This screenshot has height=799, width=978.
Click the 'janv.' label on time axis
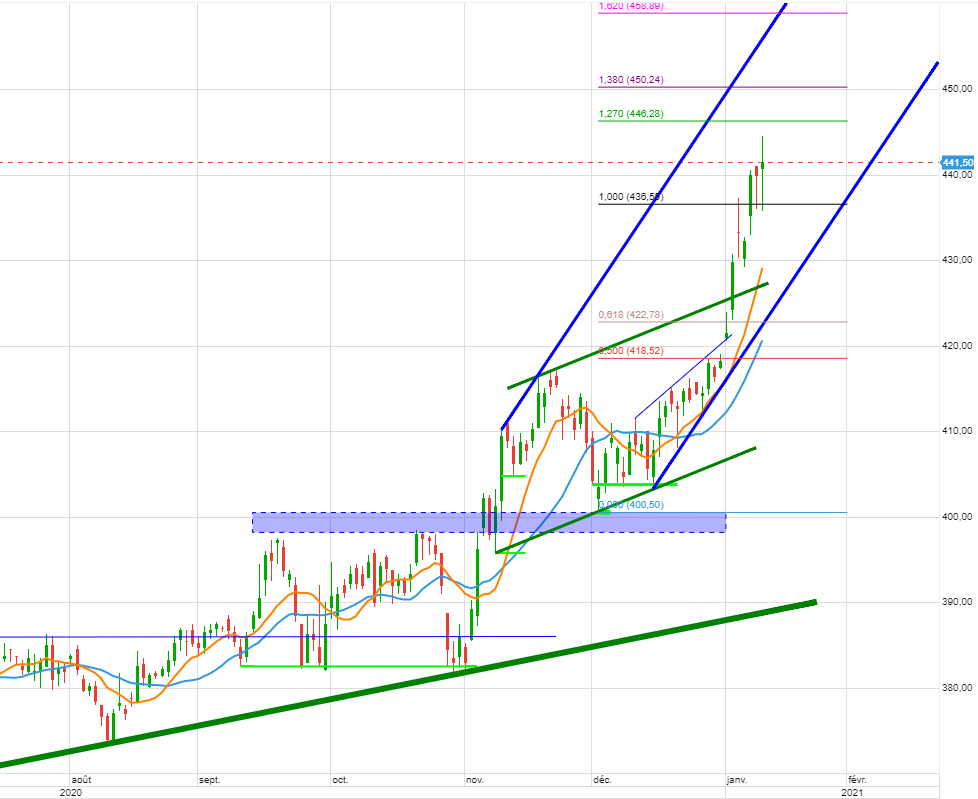[x=735, y=778]
